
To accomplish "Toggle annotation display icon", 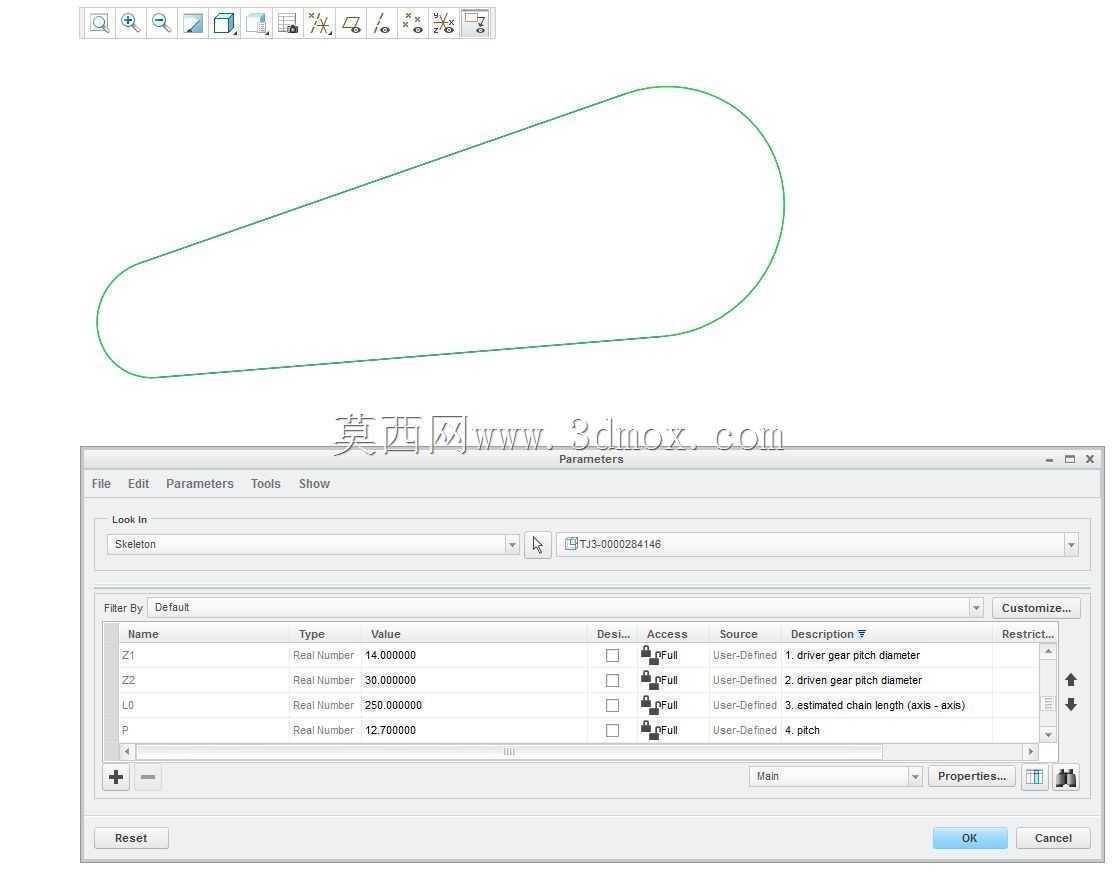I will pos(475,24).
